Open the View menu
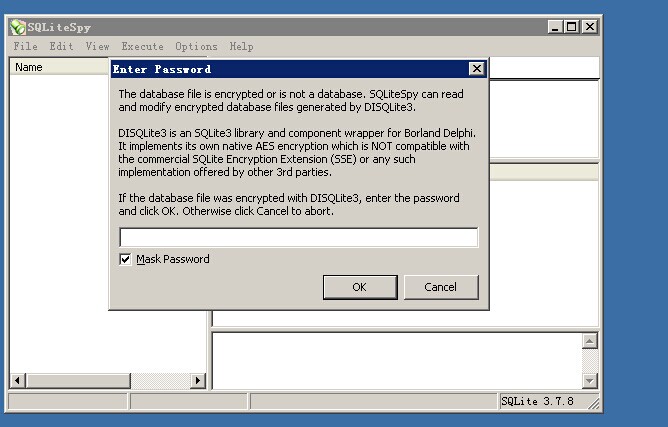Image resolution: width=668 pixels, height=427 pixels. pyautogui.click(x=97, y=46)
